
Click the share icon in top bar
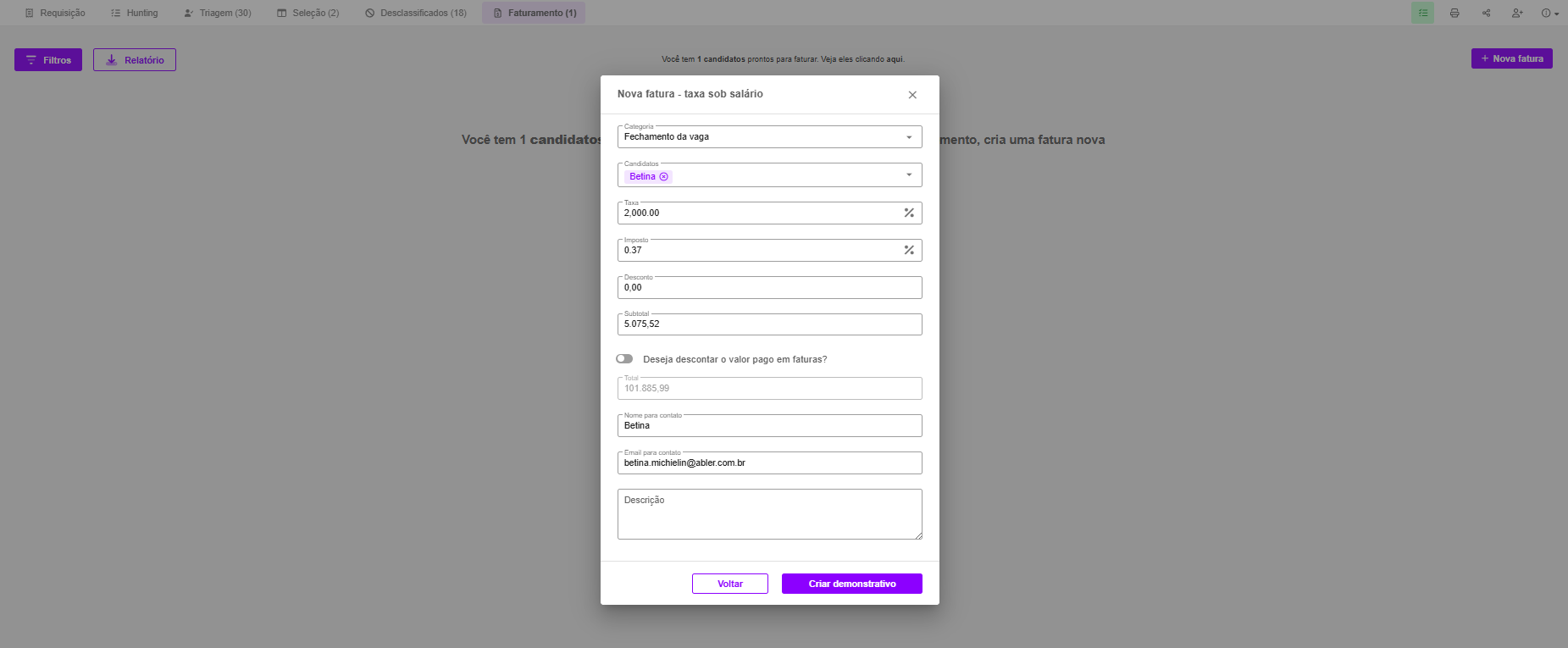(1486, 13)
